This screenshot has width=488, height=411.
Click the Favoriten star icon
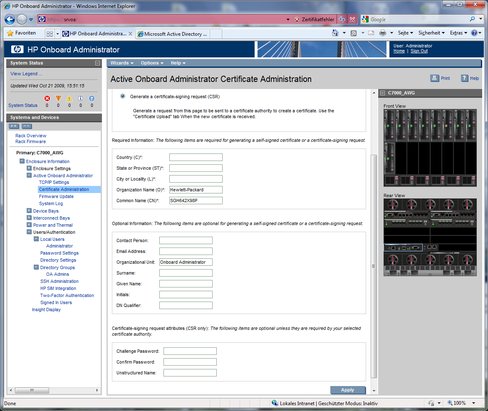pos(10,33)
